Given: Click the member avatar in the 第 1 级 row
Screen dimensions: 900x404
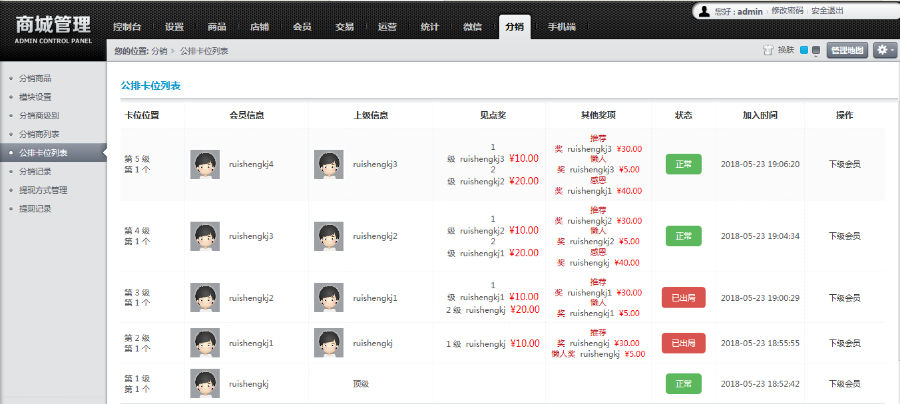Looking at the screenshot, I should tap(205, 383).
